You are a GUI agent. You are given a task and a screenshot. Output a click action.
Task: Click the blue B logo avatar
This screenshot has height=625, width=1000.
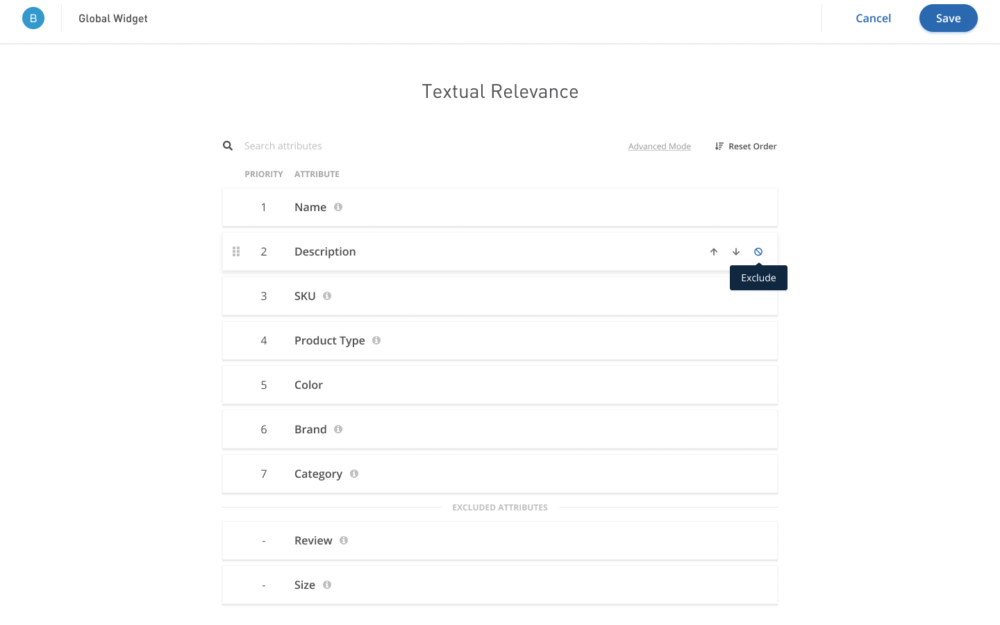(x=33, y=18)
